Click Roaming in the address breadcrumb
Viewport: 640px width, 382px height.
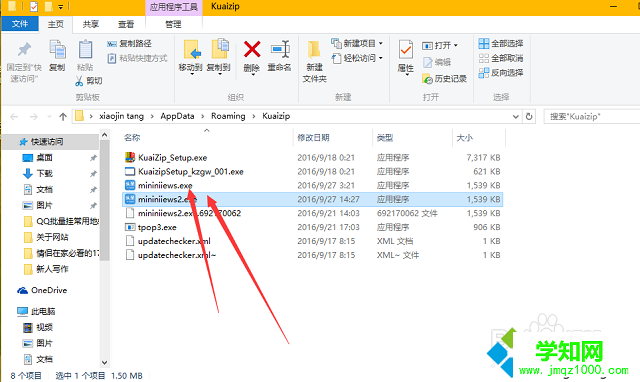pos(228,116)
